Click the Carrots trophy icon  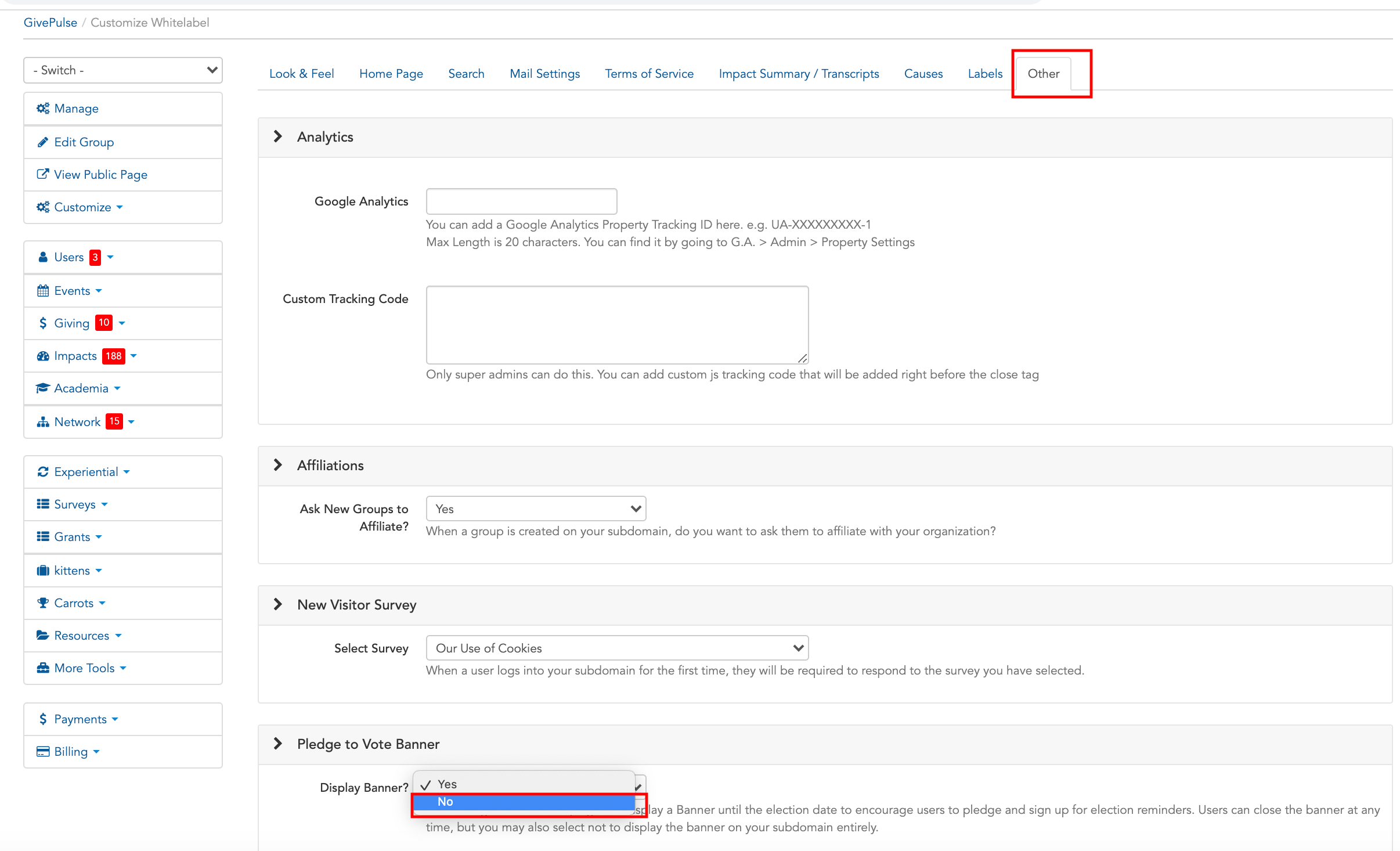(x=43, y=603)
